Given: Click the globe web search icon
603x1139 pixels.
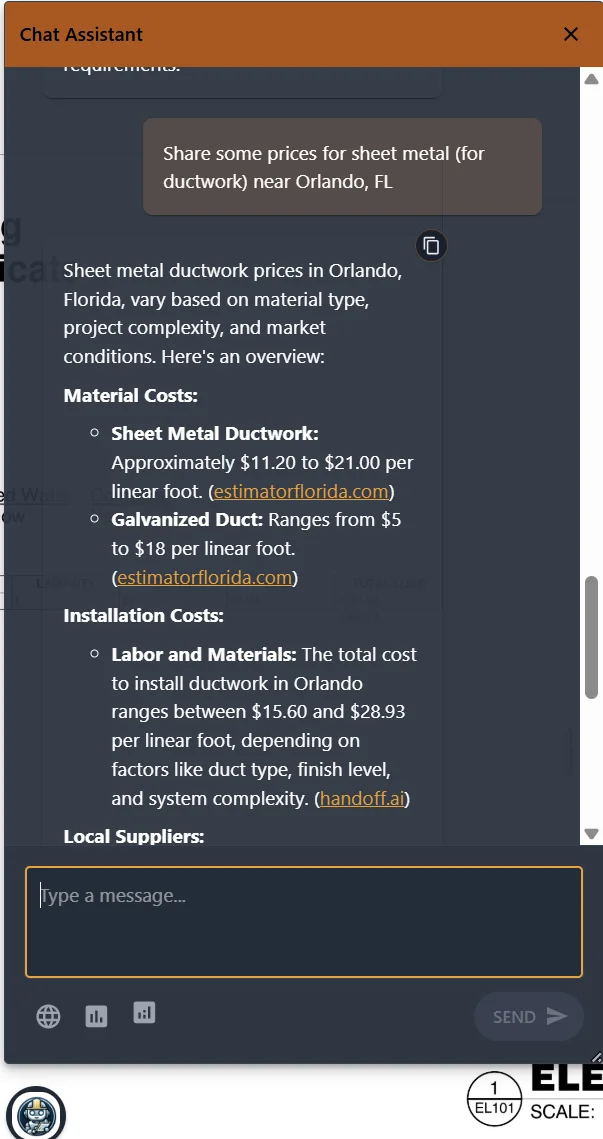Looking at the screenshot, I should (x=48, y=1017).
